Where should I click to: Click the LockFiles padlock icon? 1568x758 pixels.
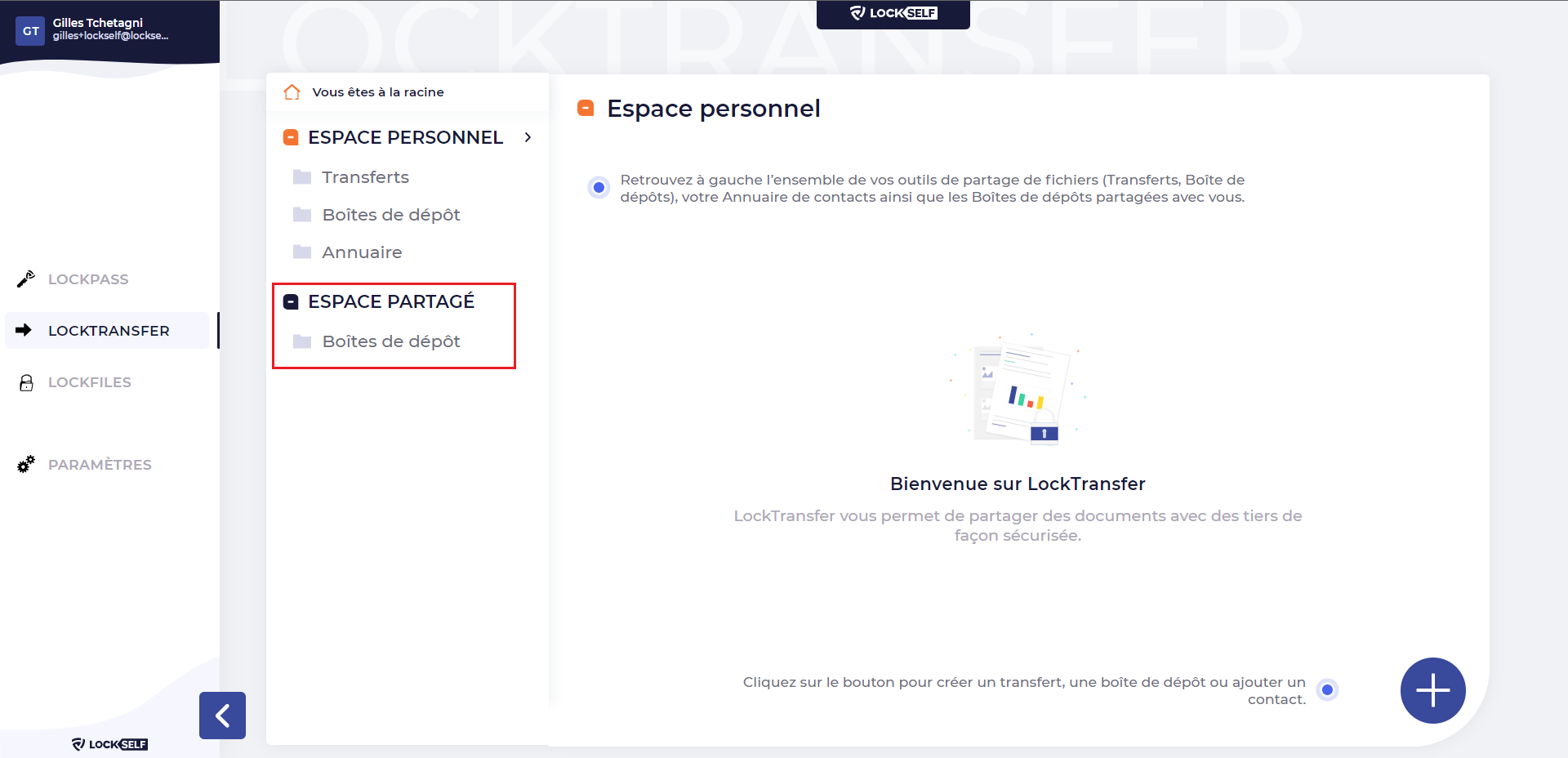coord(26,382)
